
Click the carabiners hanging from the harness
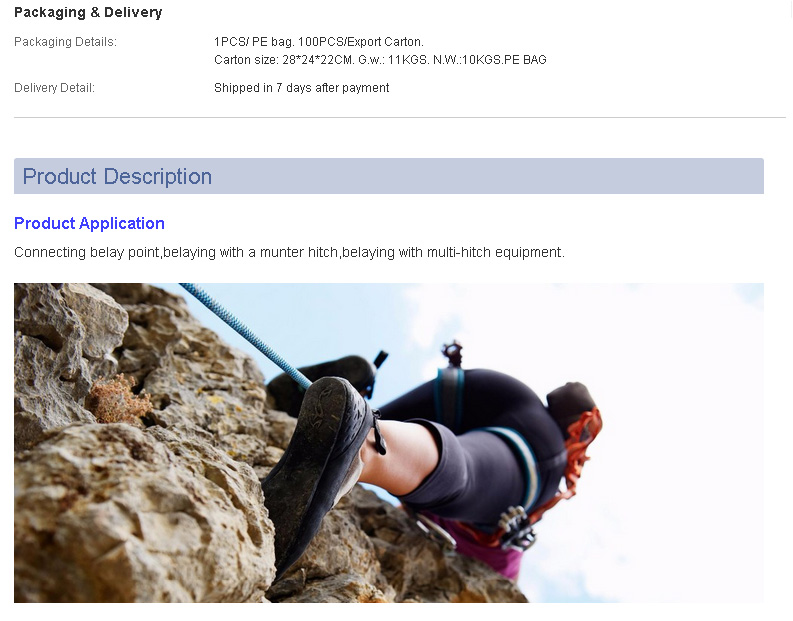point(515,529)
